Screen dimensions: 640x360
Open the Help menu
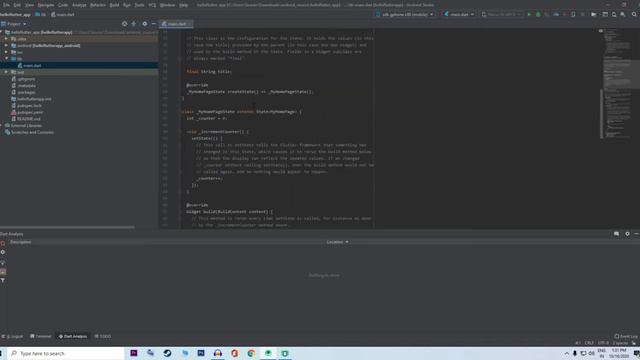tap(184, 5)
